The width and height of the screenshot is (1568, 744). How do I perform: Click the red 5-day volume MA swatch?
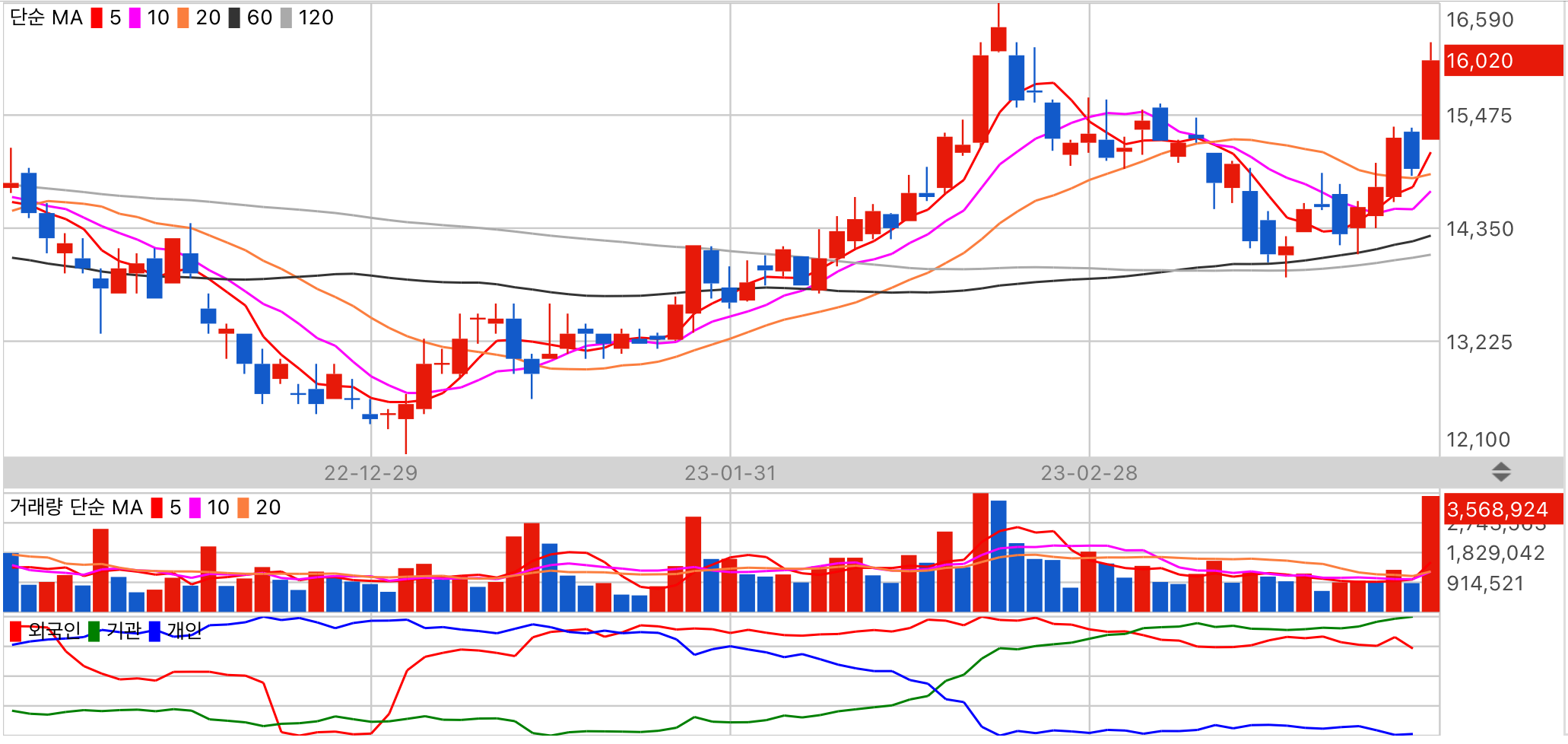coord(157,507)
